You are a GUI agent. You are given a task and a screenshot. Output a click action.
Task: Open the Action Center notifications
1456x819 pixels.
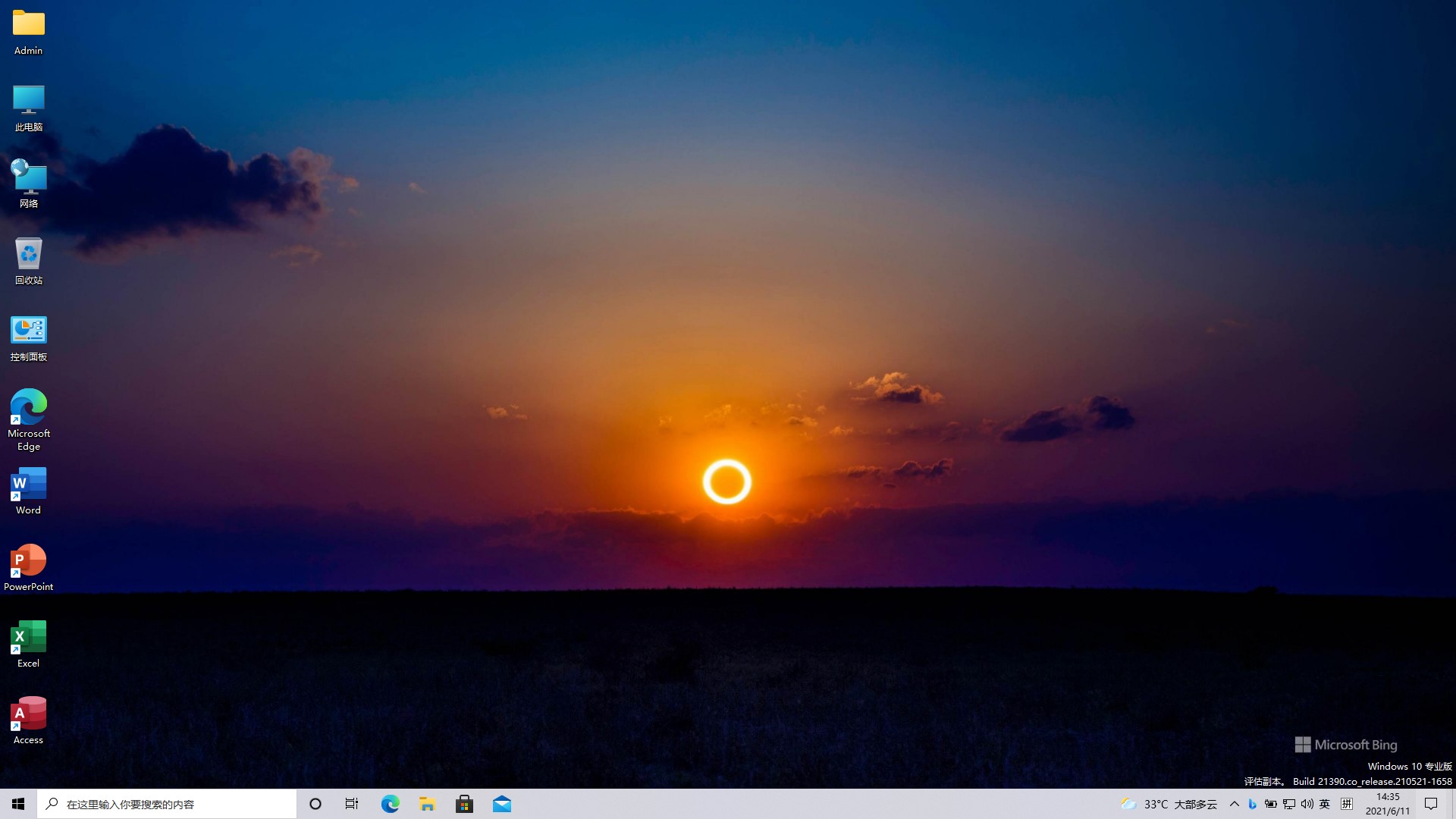click(1432, 803)
